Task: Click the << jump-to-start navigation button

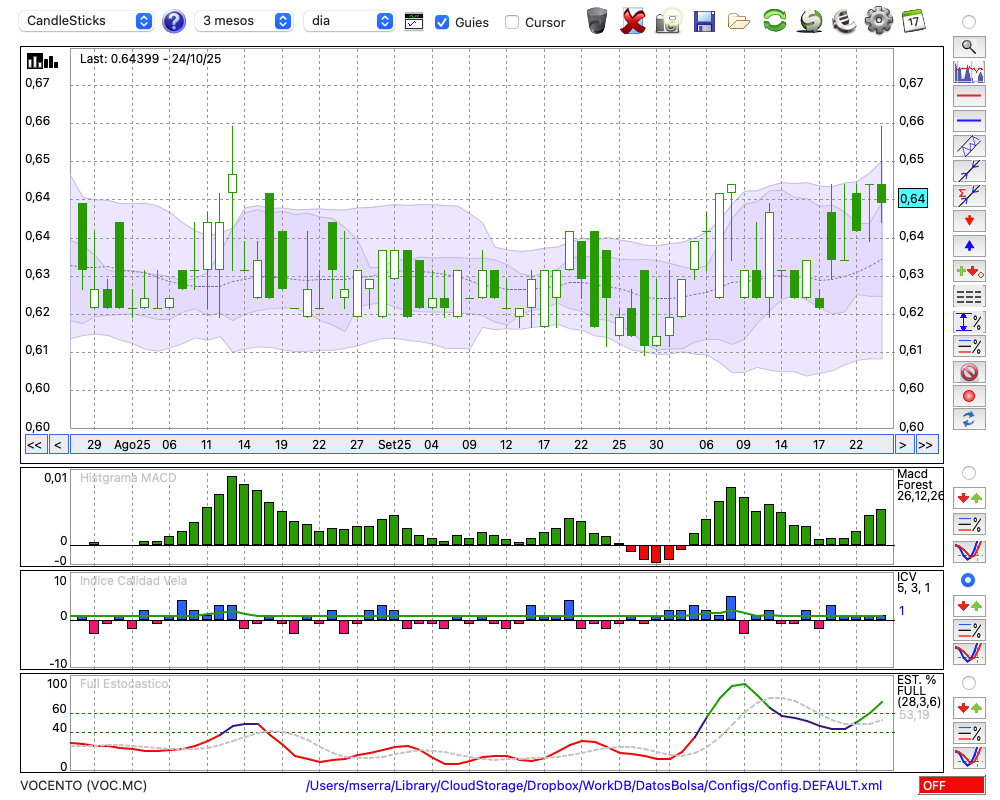Action: [34, 444]
